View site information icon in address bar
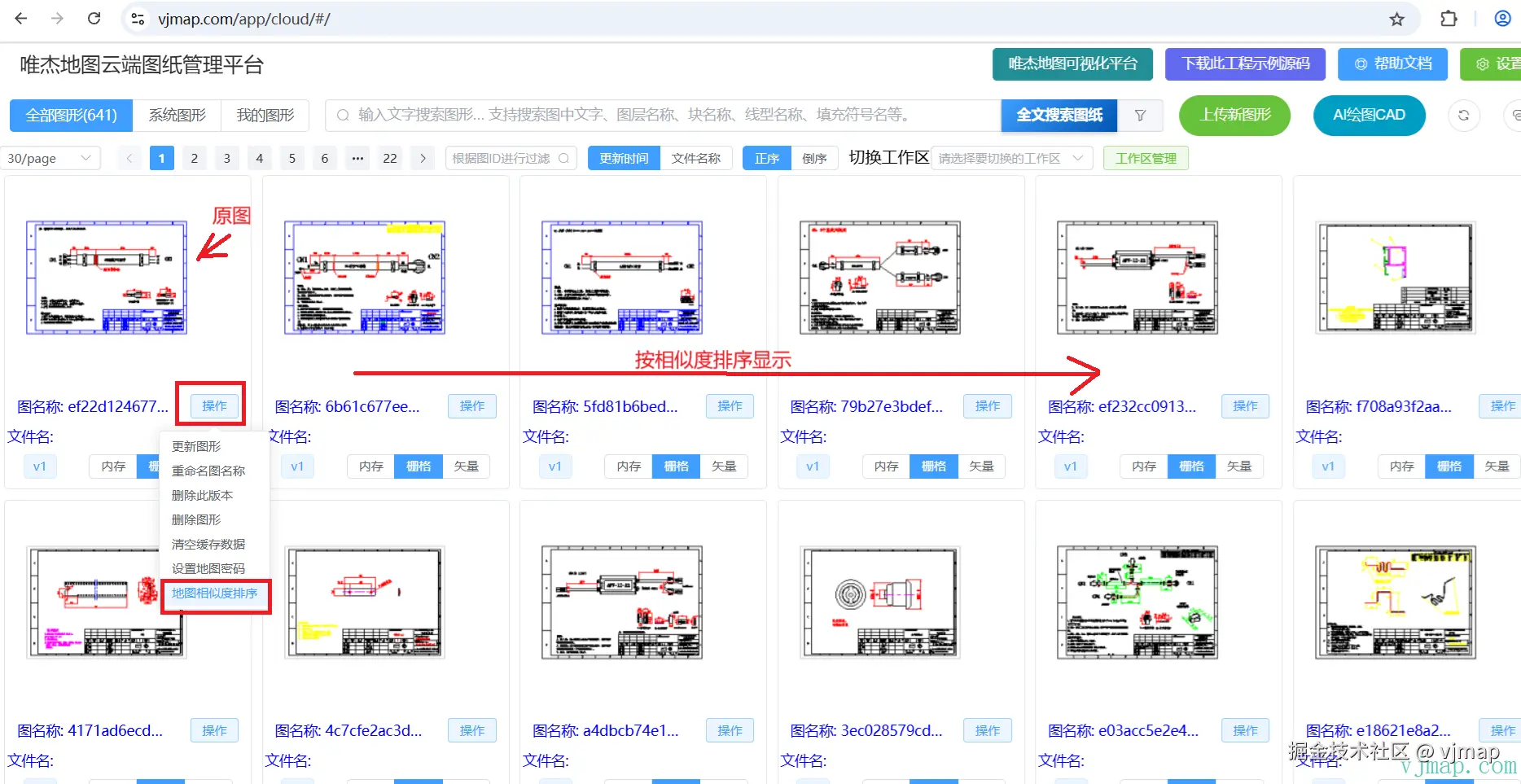The image size is (1521, 784). tap(138, 19)
